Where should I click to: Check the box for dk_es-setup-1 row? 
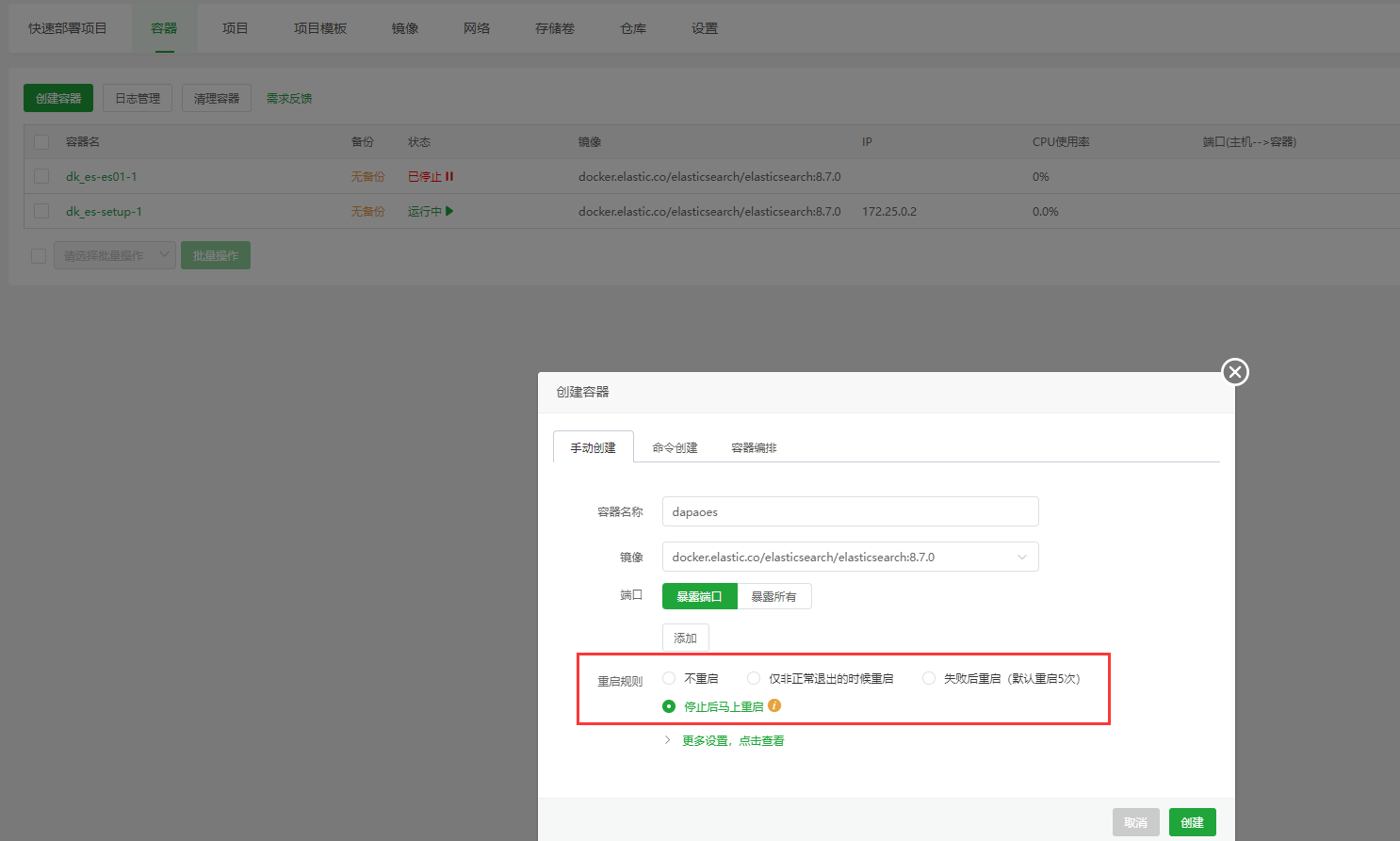(41, 211)
